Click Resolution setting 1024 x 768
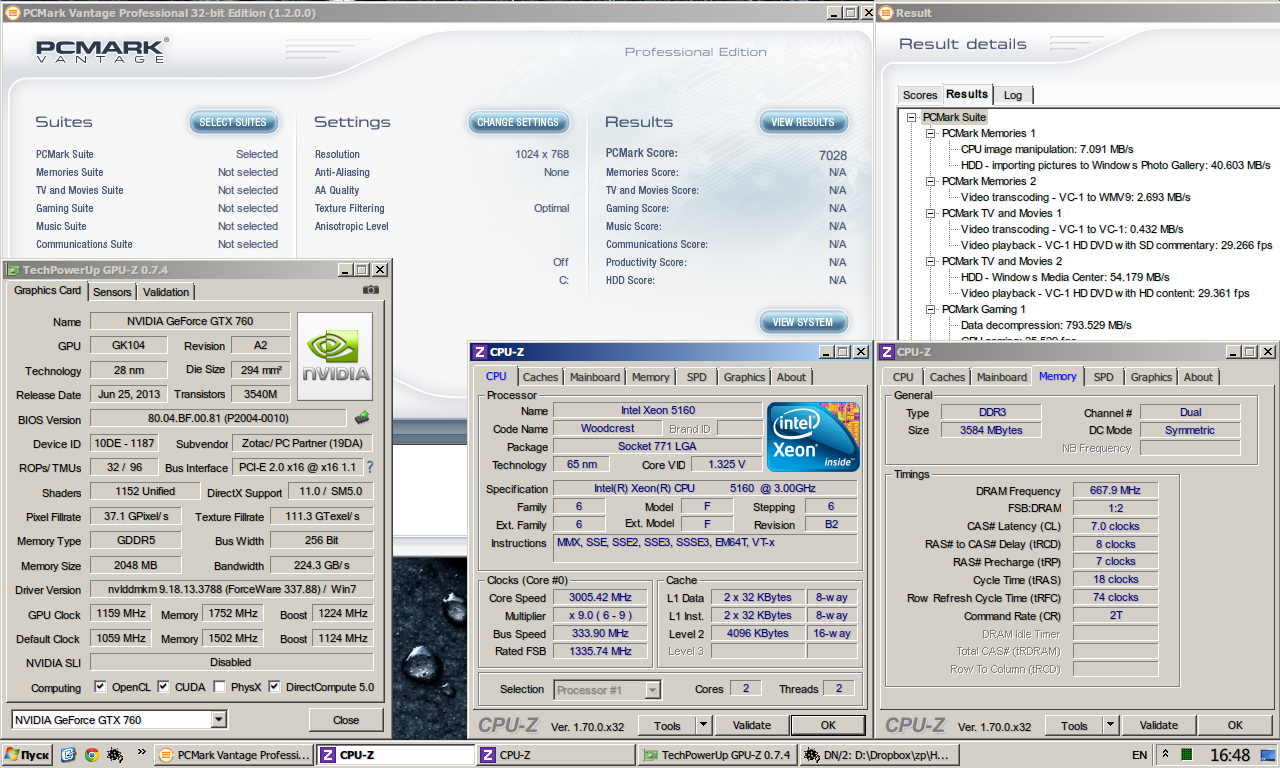1280x768 pixels. pyautogui.click(x=542, y=154)
